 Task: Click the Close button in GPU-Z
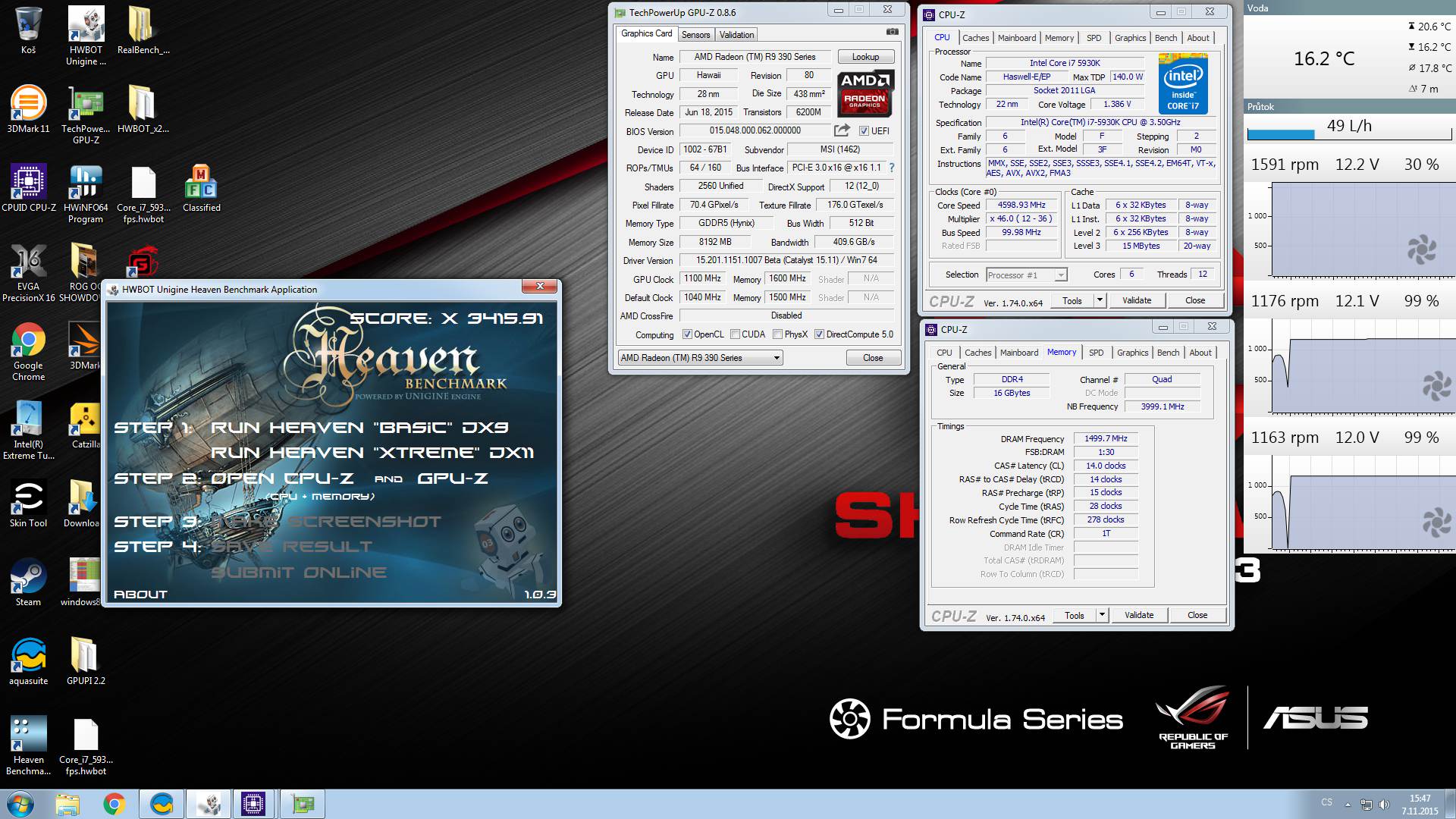click(x=873, y=358)
